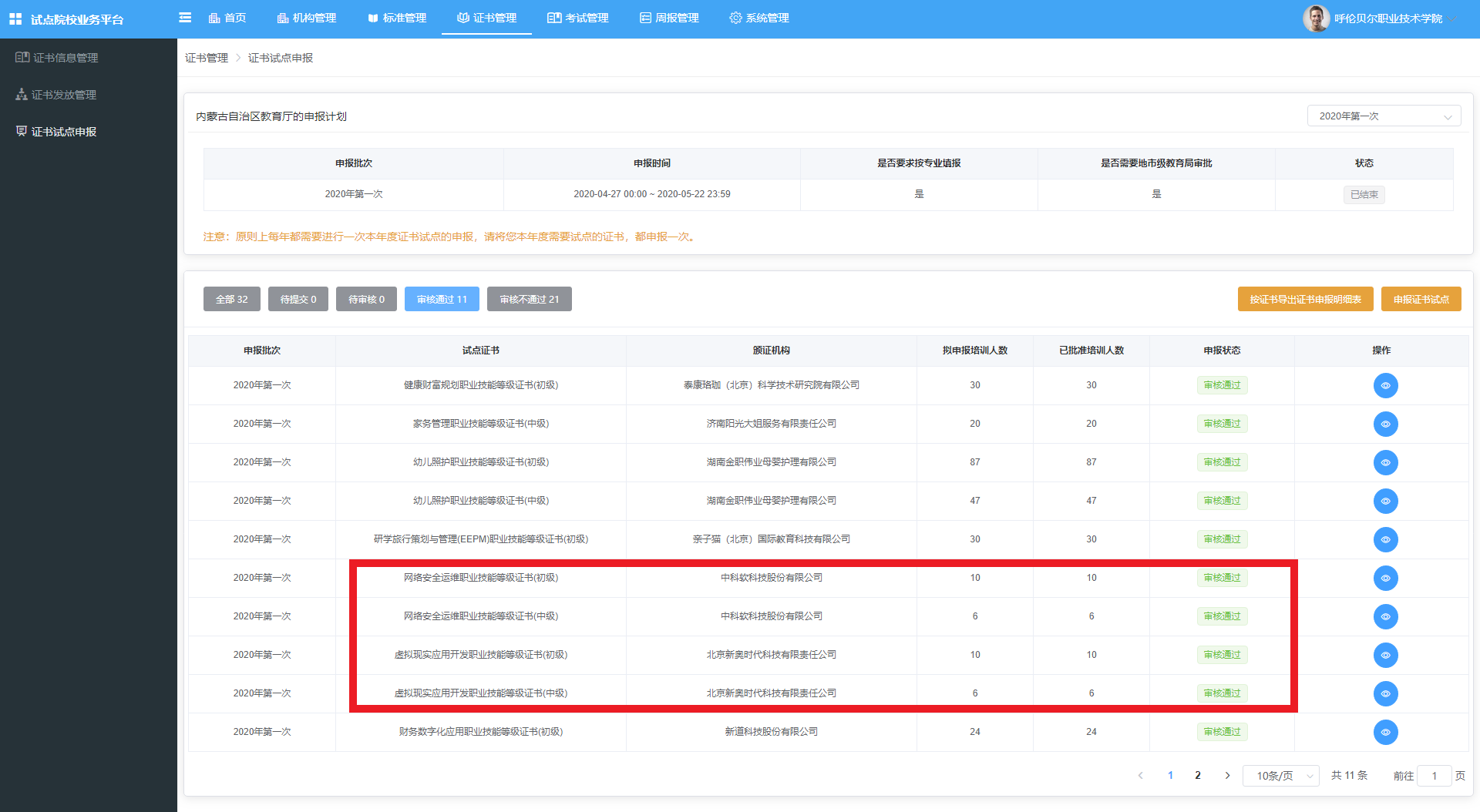Open 考试管理 in the top navigation
Image resolution: width=1480 pixels, height=812 pixels.
click(x=578, y=18)
